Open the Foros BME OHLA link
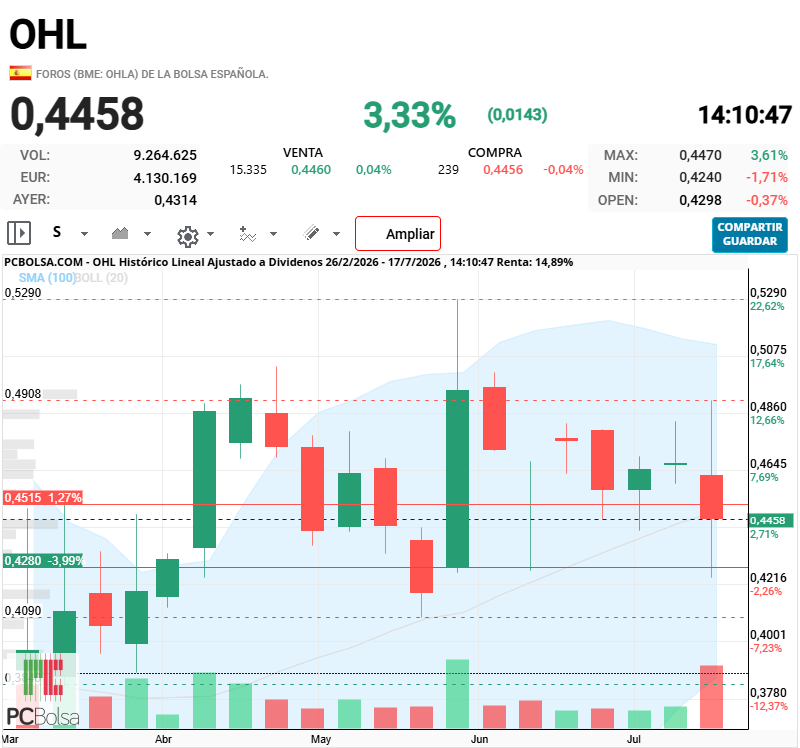 coord(152,74)
